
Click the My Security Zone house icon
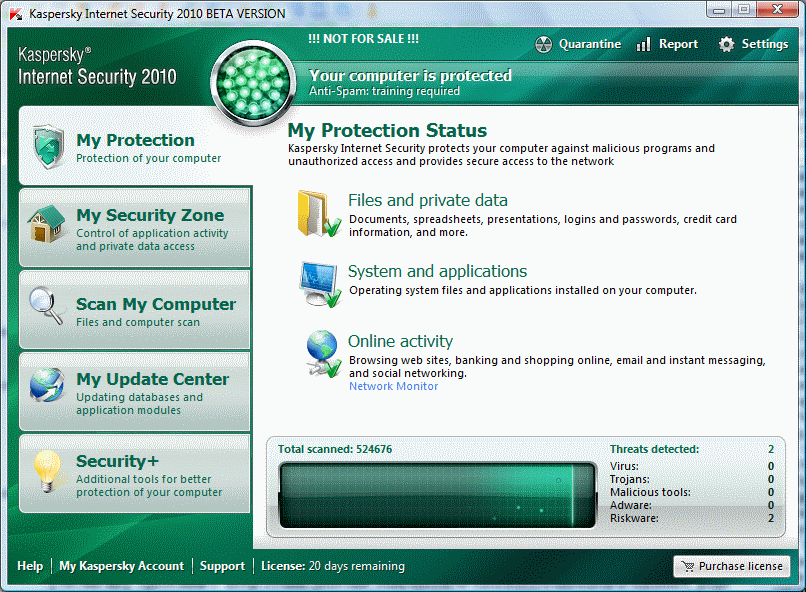click(46, 224)
